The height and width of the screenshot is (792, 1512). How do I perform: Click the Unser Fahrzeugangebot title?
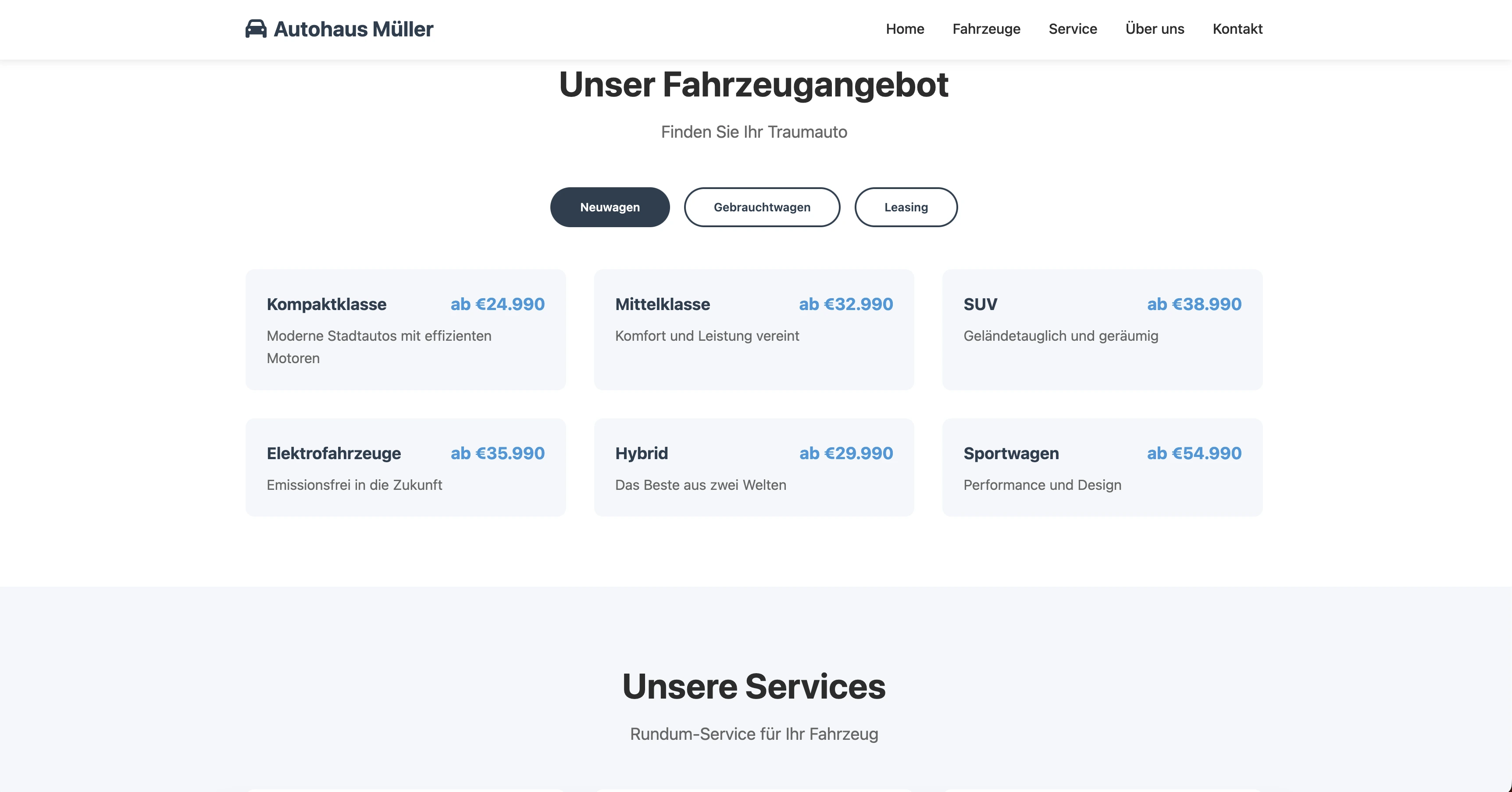(755, 86)
